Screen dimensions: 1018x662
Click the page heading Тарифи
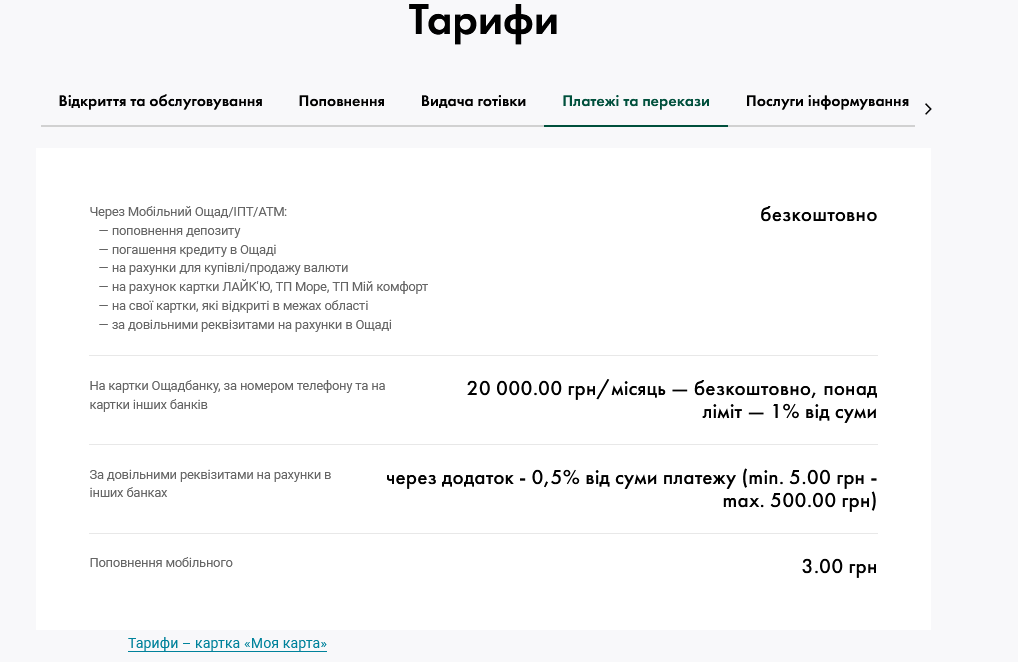point(483,20)
